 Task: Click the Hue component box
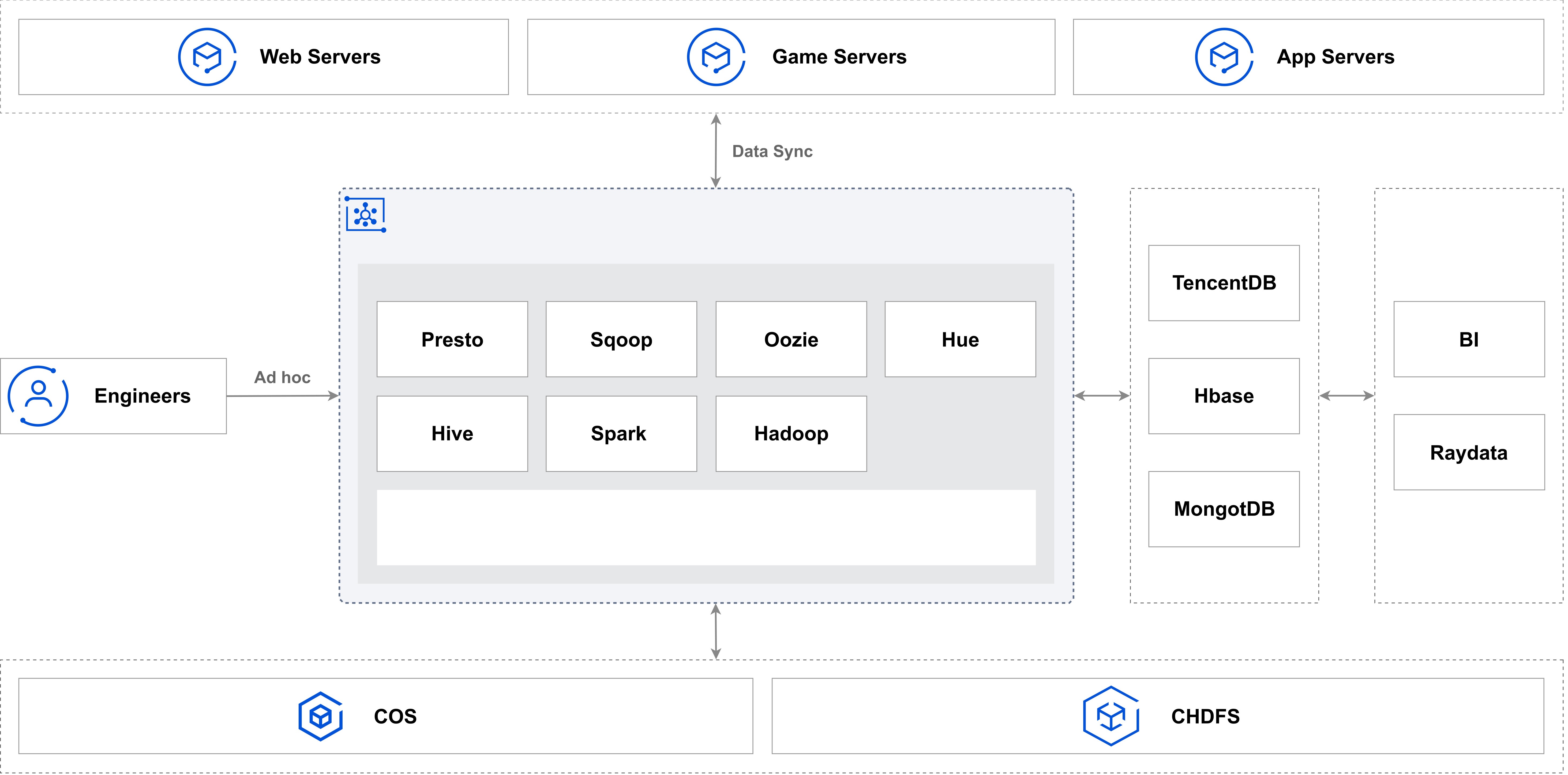pos(960,339)
